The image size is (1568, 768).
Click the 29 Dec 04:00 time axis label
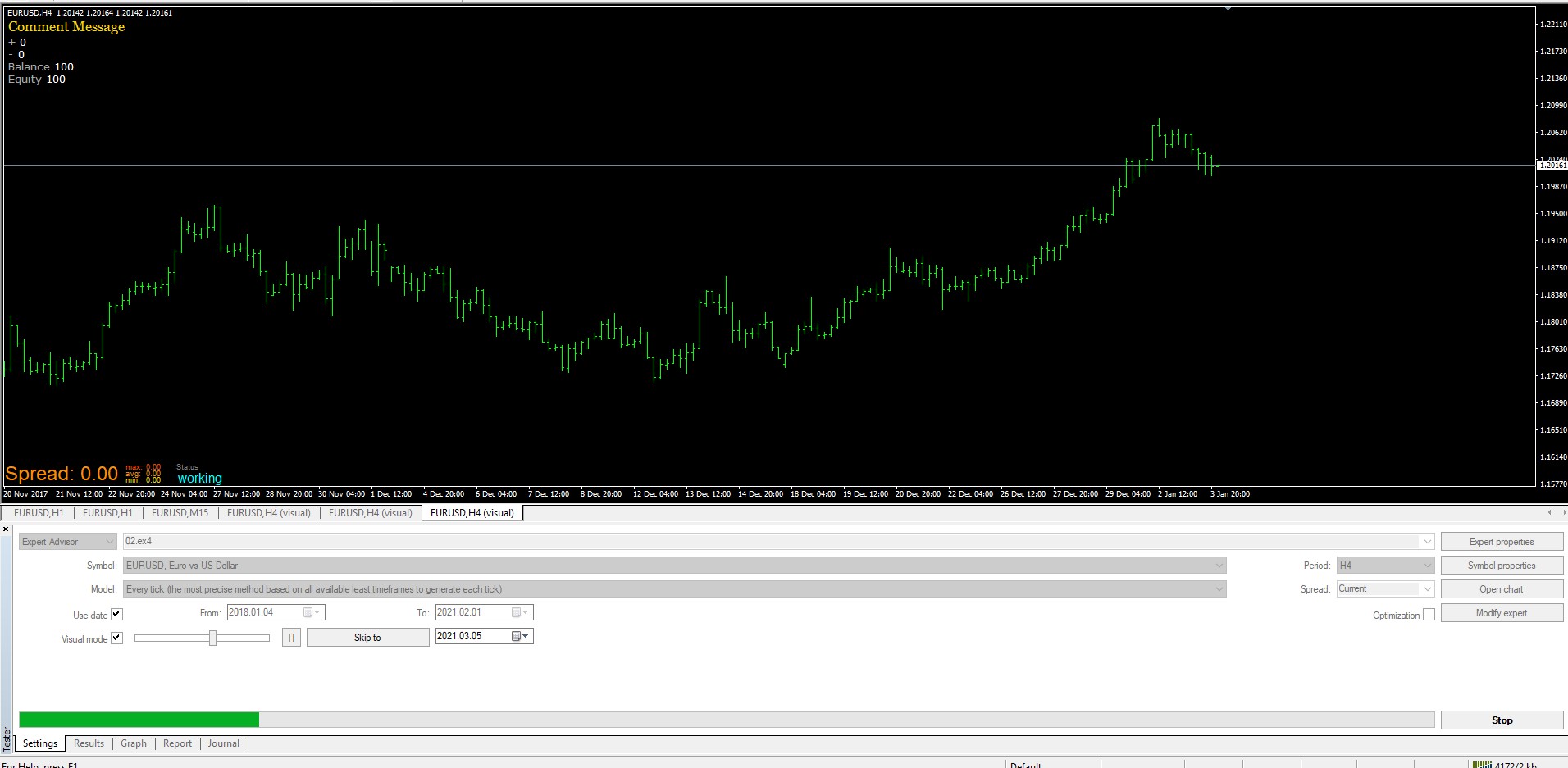[1128, 494]
